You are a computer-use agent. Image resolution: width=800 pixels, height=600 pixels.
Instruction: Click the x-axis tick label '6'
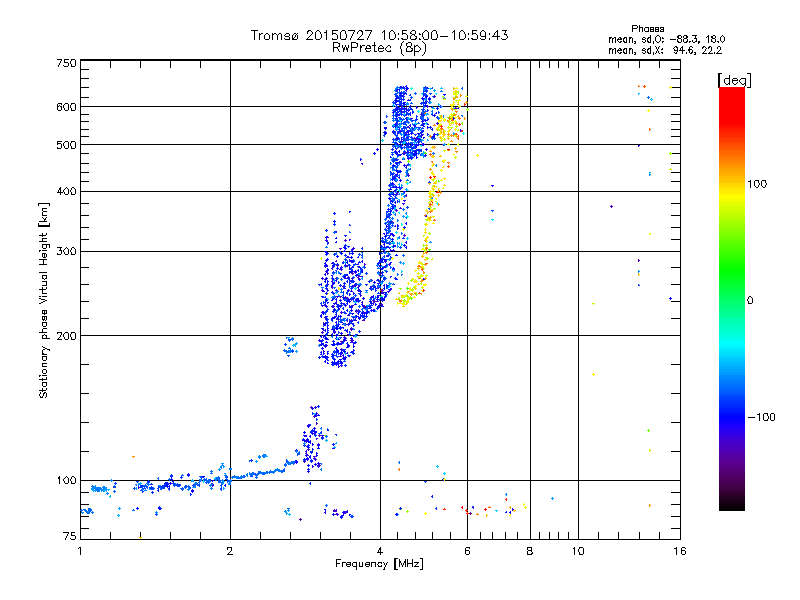point(467,551)
